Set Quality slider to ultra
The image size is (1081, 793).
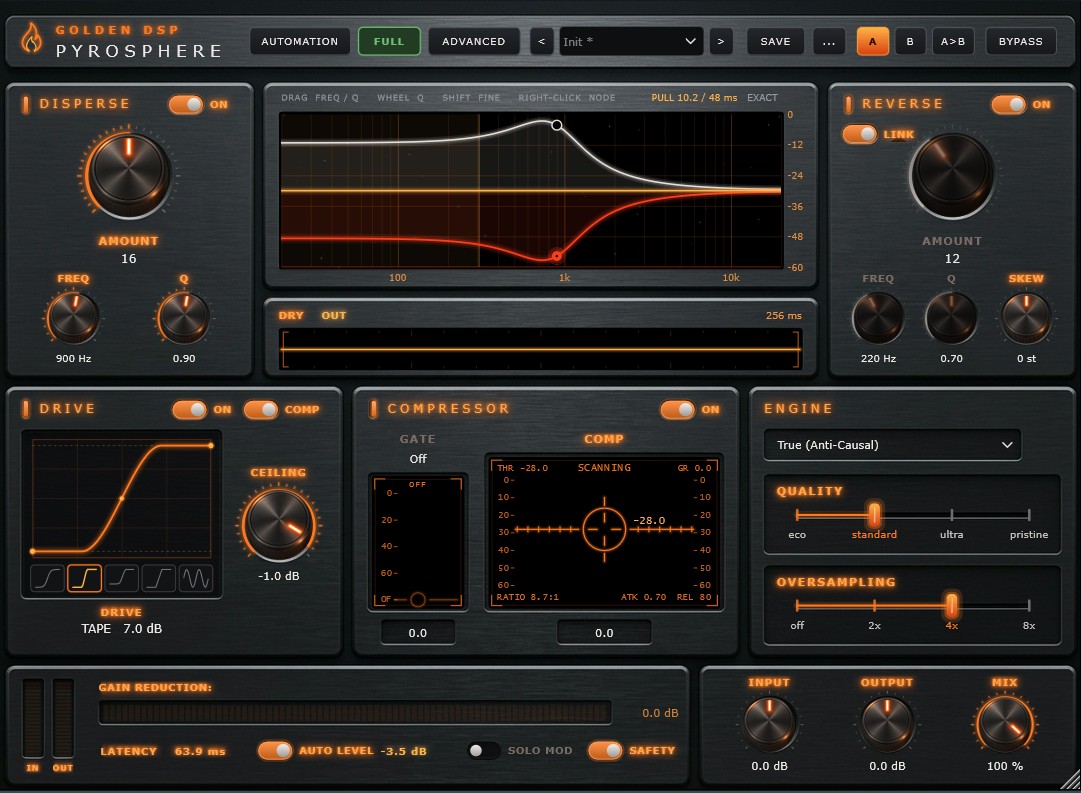click(951, 514)
